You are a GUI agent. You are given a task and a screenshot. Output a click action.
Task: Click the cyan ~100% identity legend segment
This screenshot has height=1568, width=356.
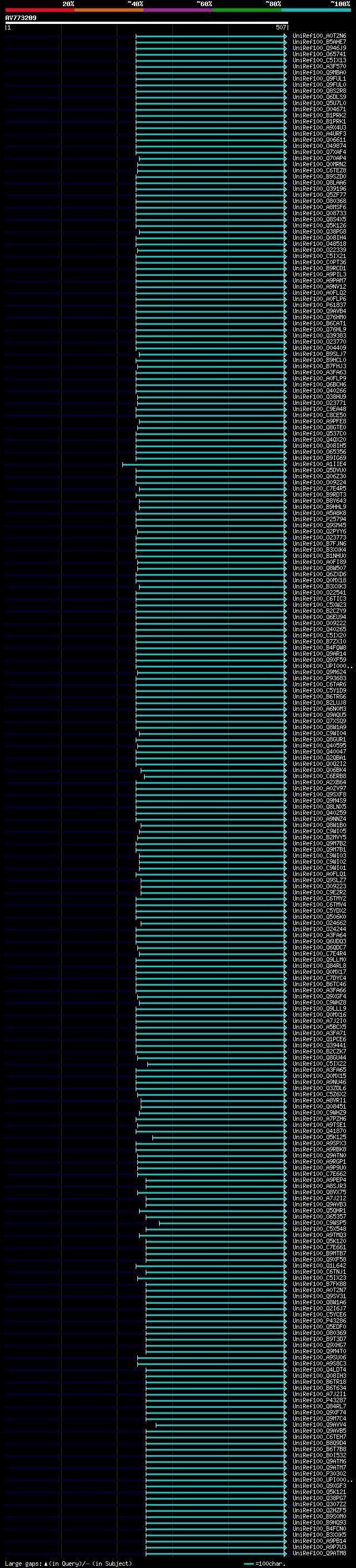[x=317, y=10]
